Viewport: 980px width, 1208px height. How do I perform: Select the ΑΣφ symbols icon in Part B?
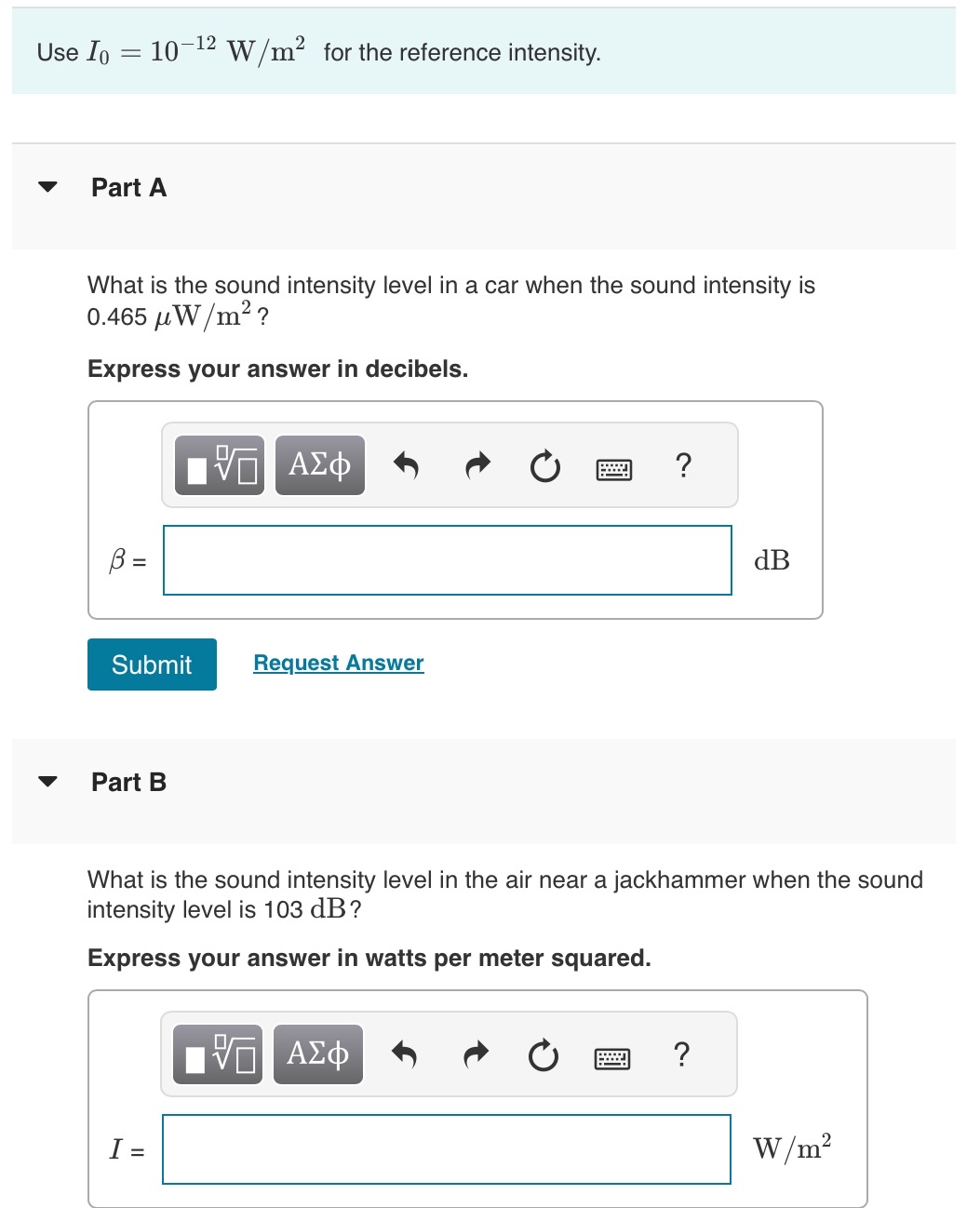click(316, 1054)
